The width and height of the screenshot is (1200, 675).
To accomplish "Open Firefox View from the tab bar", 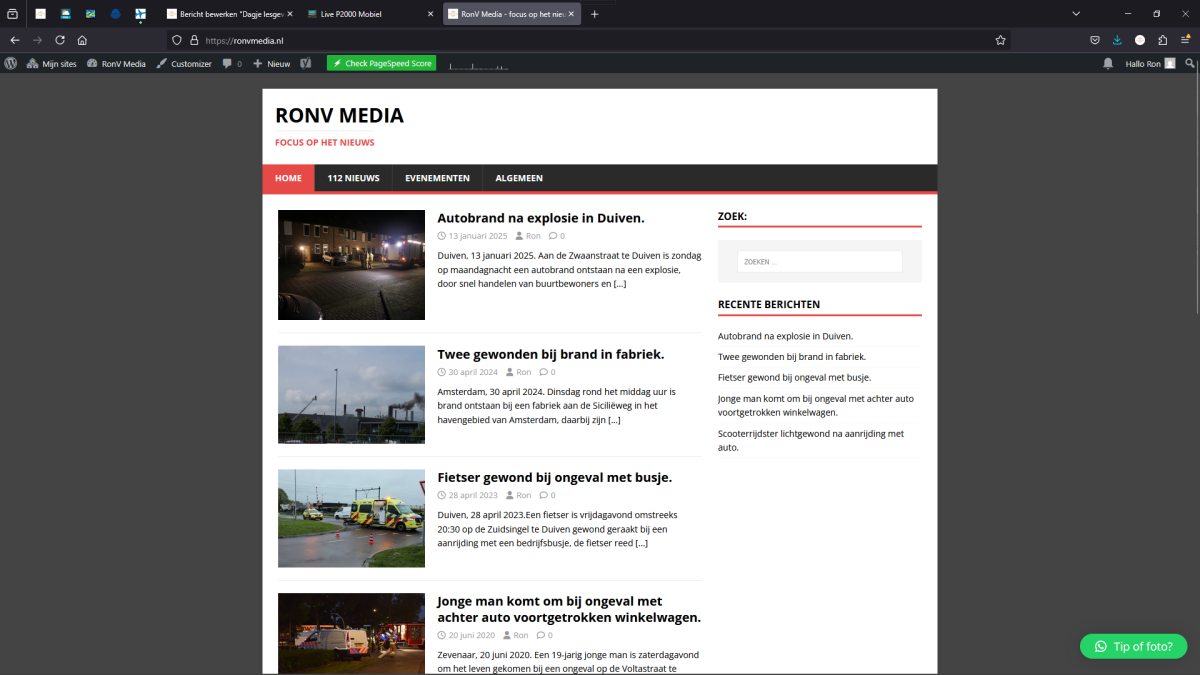I will tap(13, 14).
